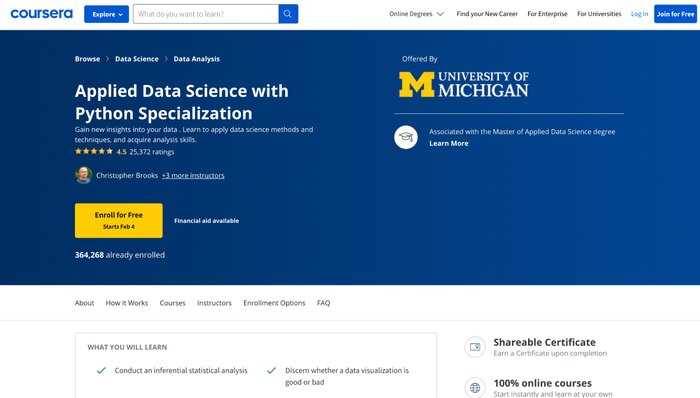Click '364,268 already enrolled' text
The image size is (700, 398).
120,255
